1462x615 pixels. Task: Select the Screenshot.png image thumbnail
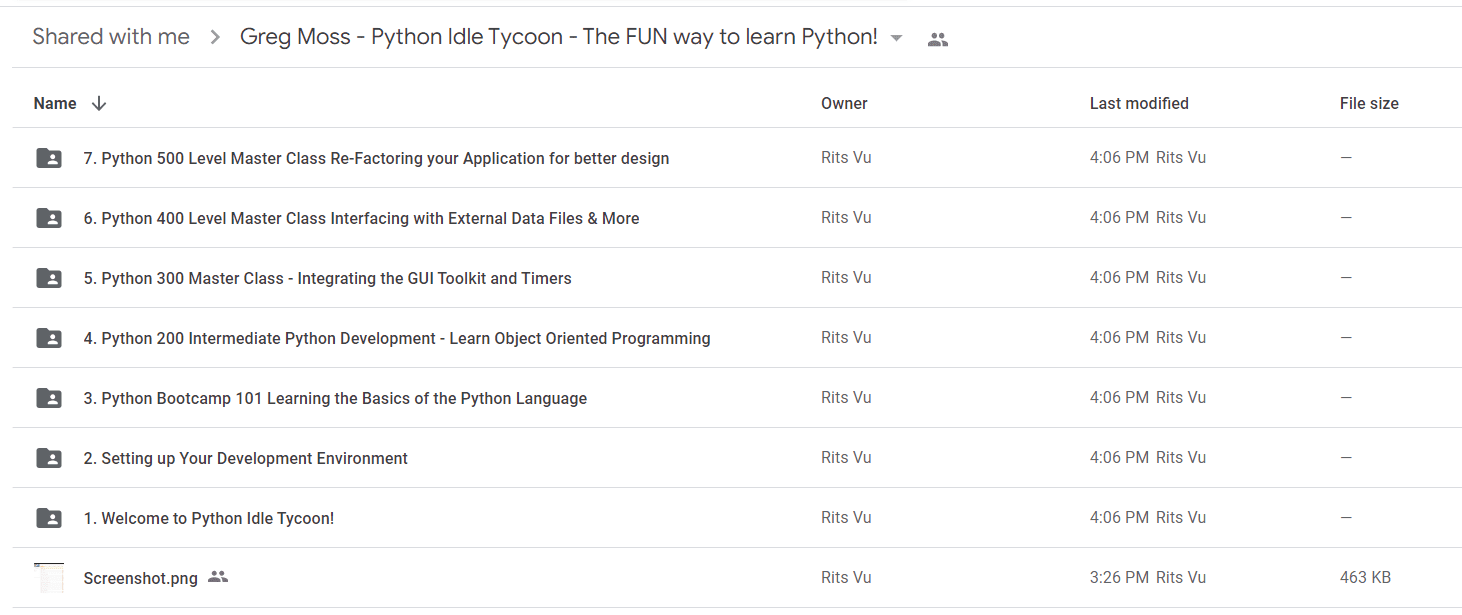48,578
